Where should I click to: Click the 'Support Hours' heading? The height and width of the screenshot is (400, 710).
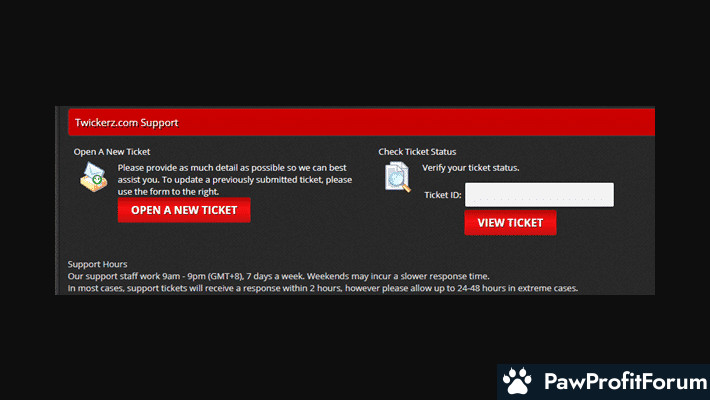97,264
